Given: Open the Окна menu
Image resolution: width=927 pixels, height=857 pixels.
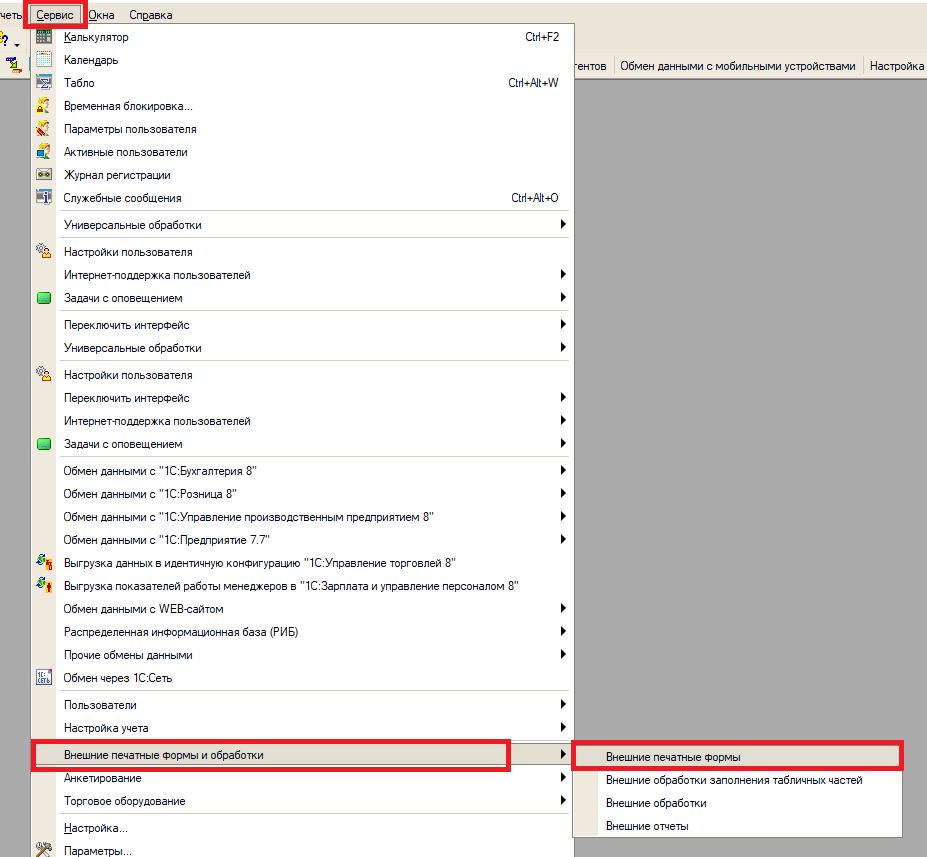Looking at the screenshot, I should tap(101, 15).
